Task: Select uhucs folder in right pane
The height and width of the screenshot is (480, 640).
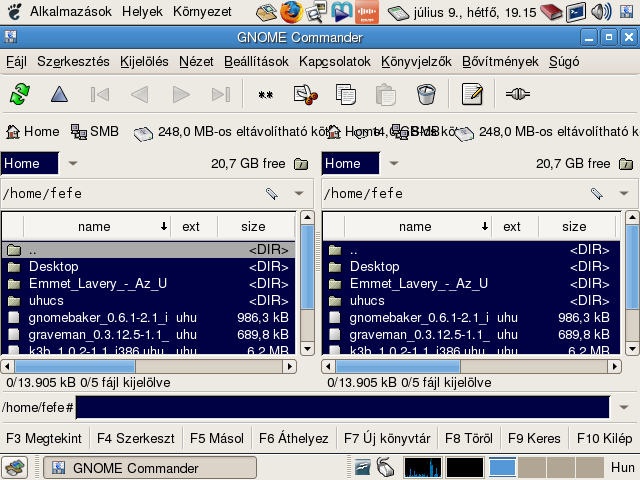Action: click(x=471, y=301)
